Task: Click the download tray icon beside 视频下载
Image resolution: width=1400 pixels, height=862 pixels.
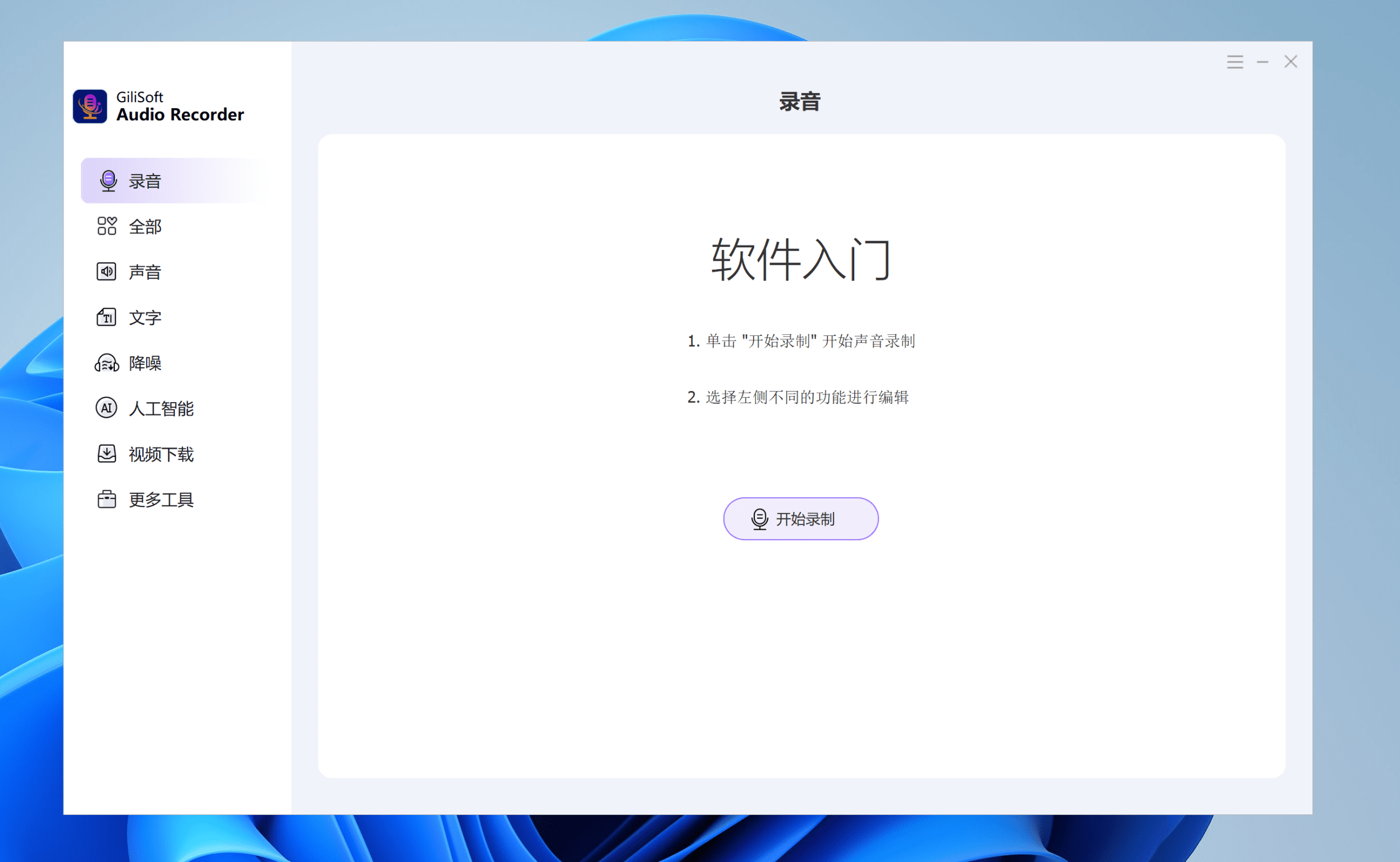Action: click(x=107, y=454)
